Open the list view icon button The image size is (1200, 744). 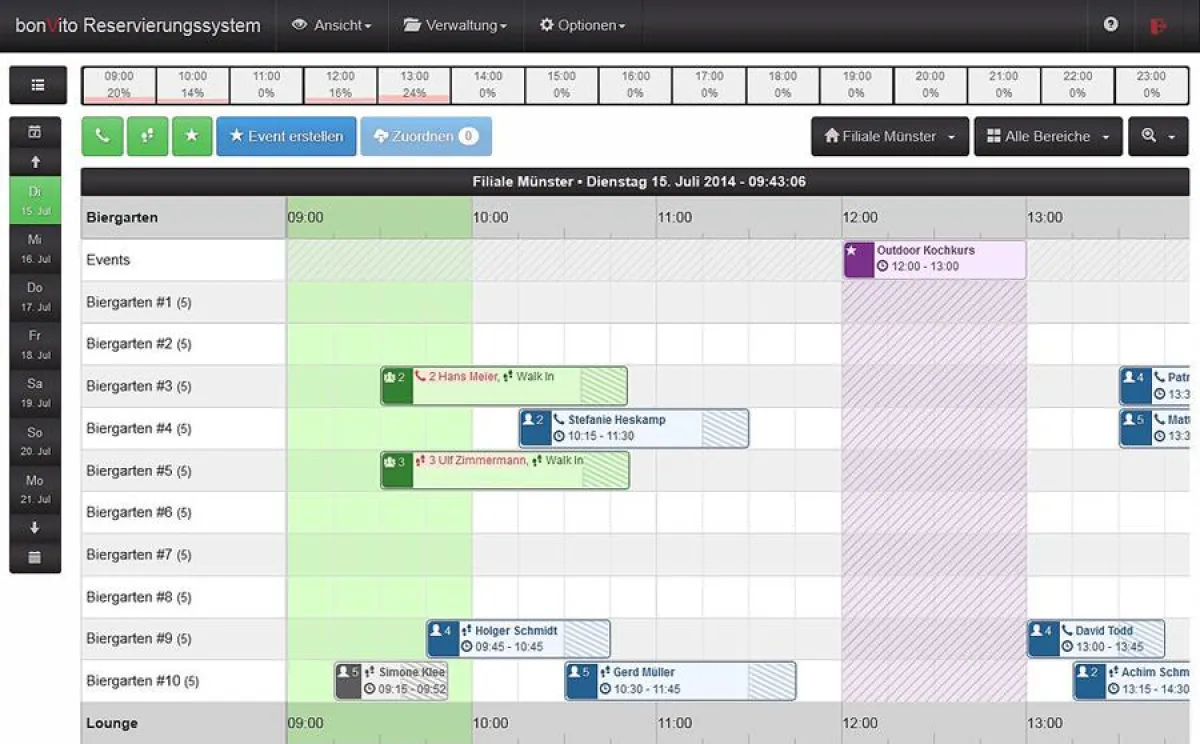37,85
